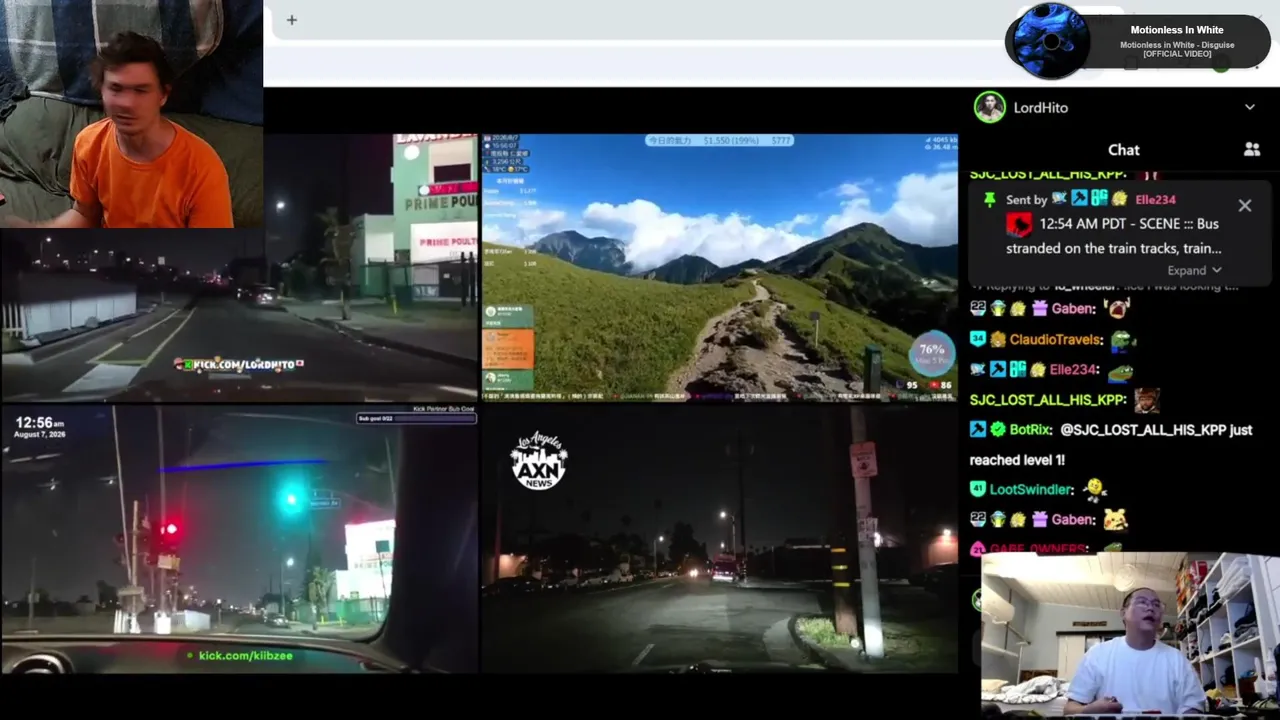1280x720 pixels.
Task: Click the moderator sword badge next to BotRix
Action: (978, 429)
